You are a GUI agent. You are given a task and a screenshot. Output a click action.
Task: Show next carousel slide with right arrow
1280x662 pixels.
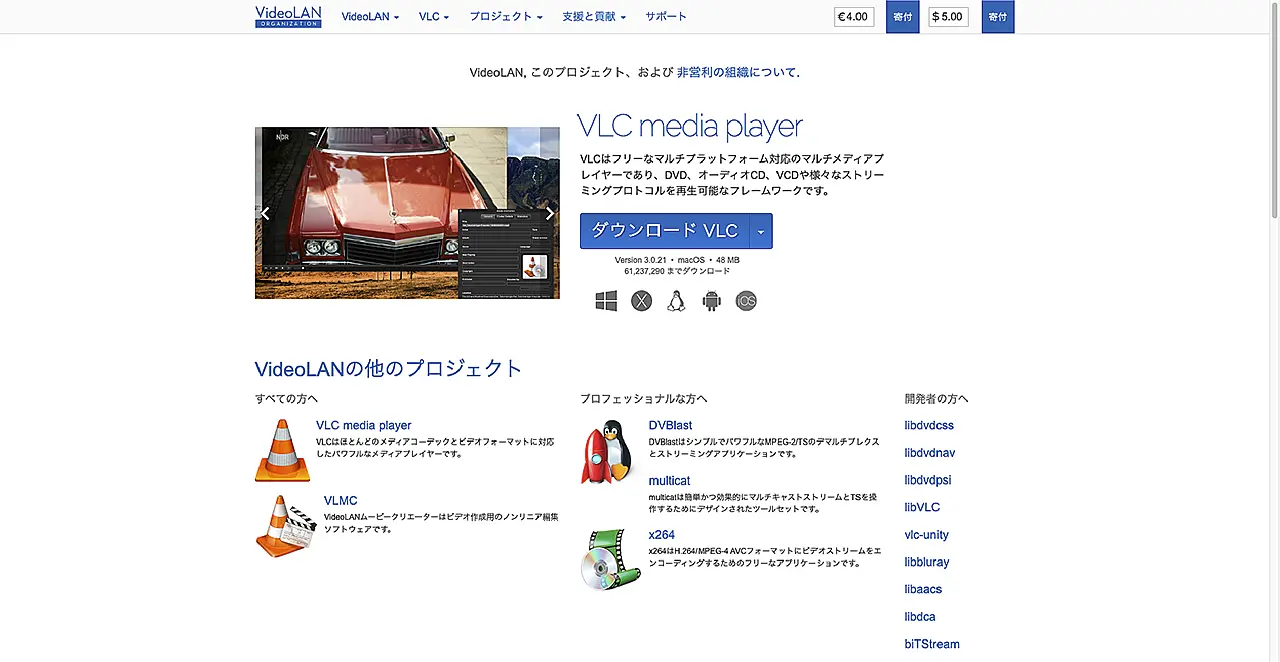coord(549,213)
